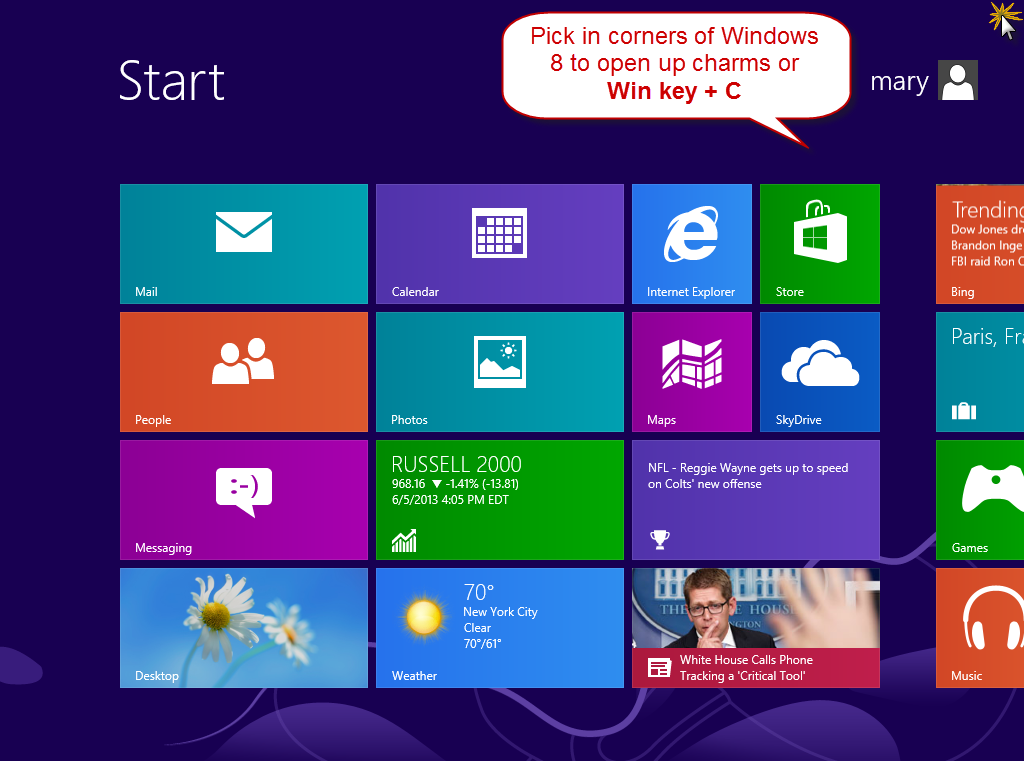Click the Trending heading on Bing tile
The image size is (1024, 761).
[x=987, y=210]
